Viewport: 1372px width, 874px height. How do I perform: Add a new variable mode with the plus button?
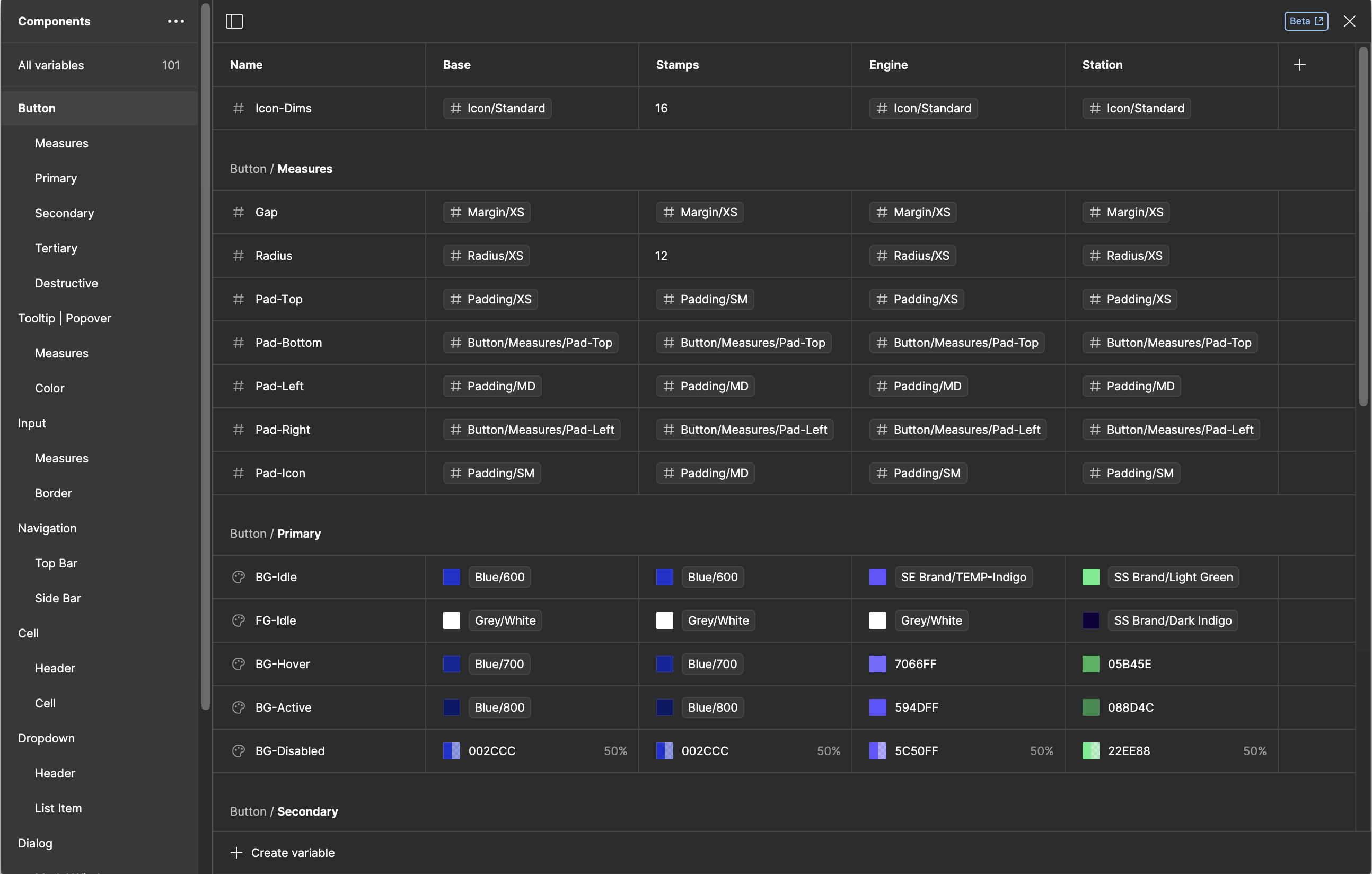click(x=1300, y=64)
